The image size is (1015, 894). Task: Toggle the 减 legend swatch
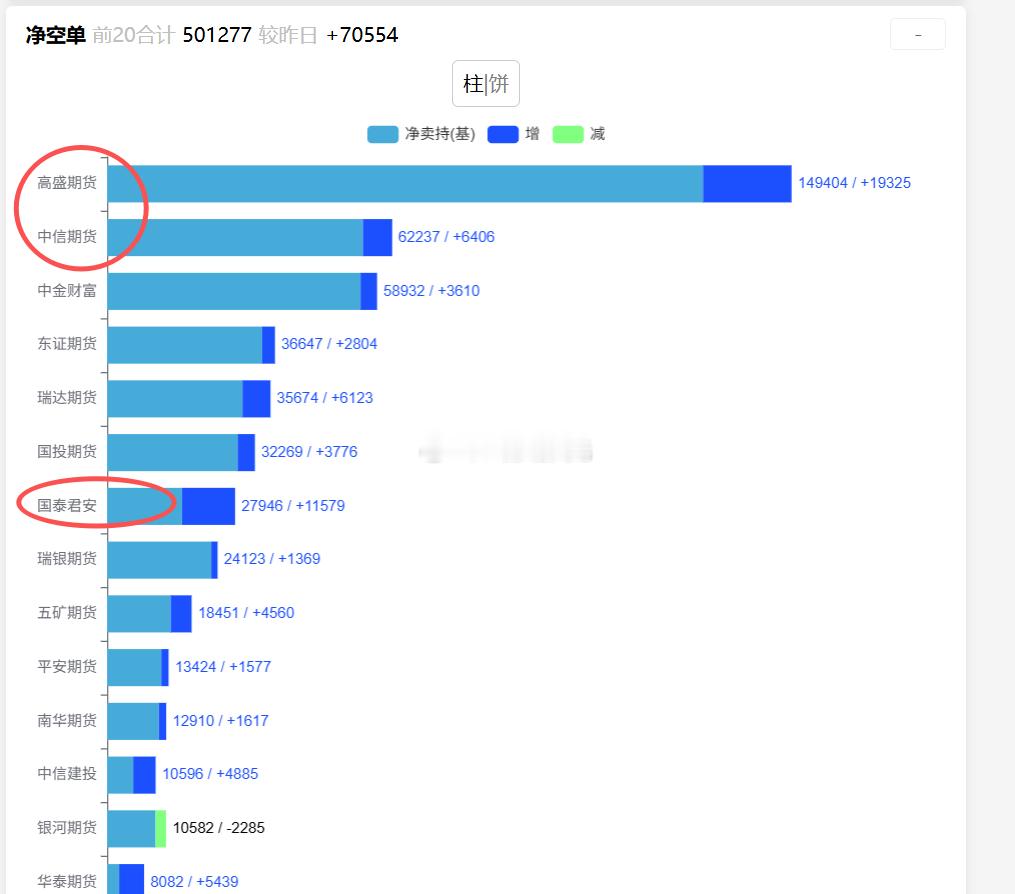[568, 134]
